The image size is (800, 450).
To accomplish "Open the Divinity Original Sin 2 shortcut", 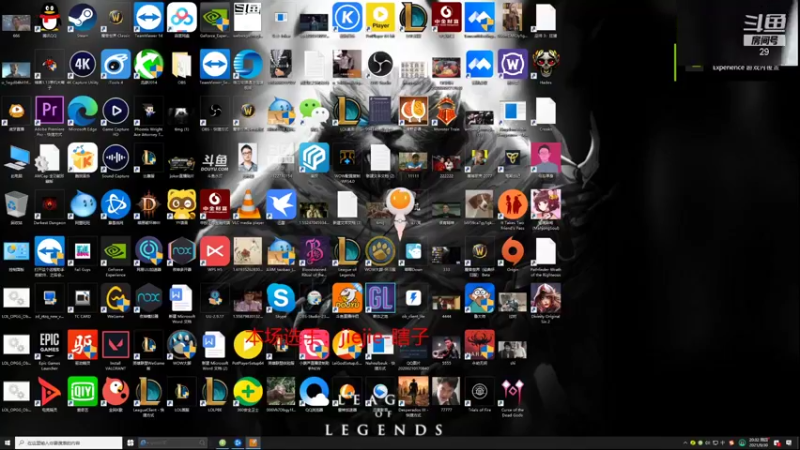I will [x=545, y=298].
